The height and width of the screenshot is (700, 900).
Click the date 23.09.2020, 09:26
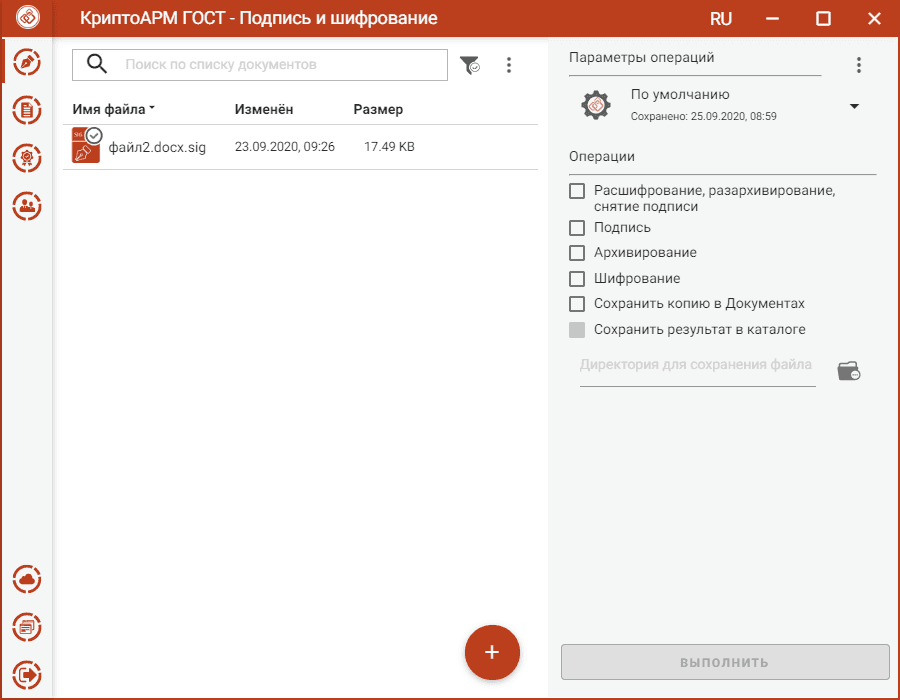285,147
